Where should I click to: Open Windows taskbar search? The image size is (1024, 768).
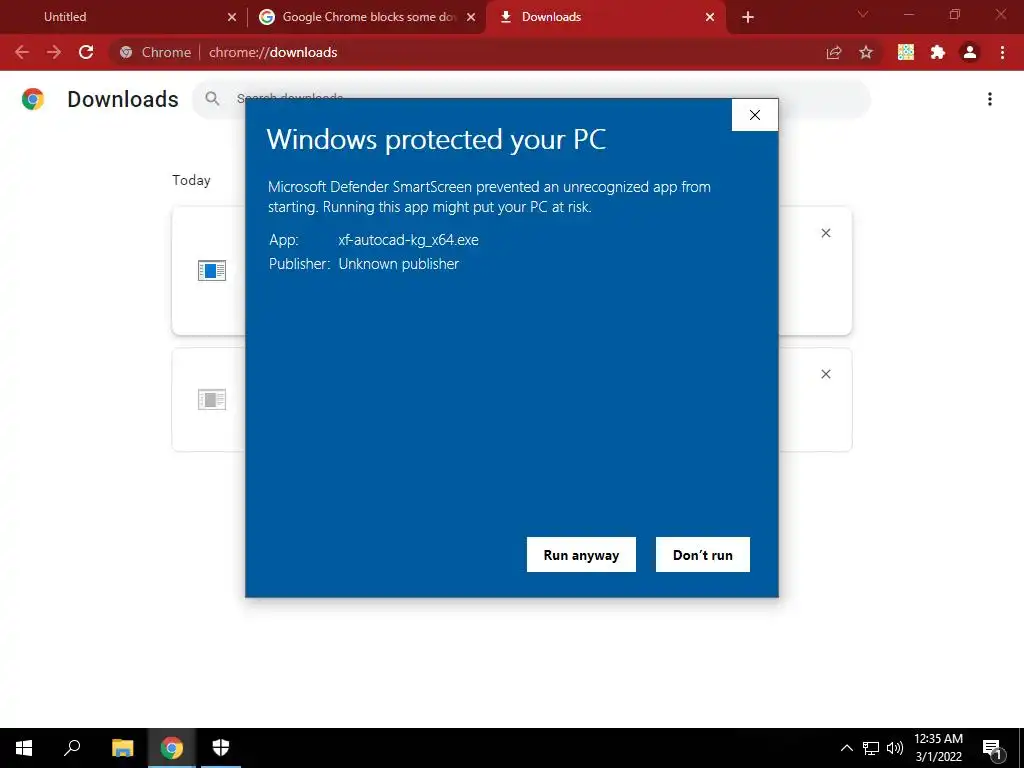click(x=72, y=748)
